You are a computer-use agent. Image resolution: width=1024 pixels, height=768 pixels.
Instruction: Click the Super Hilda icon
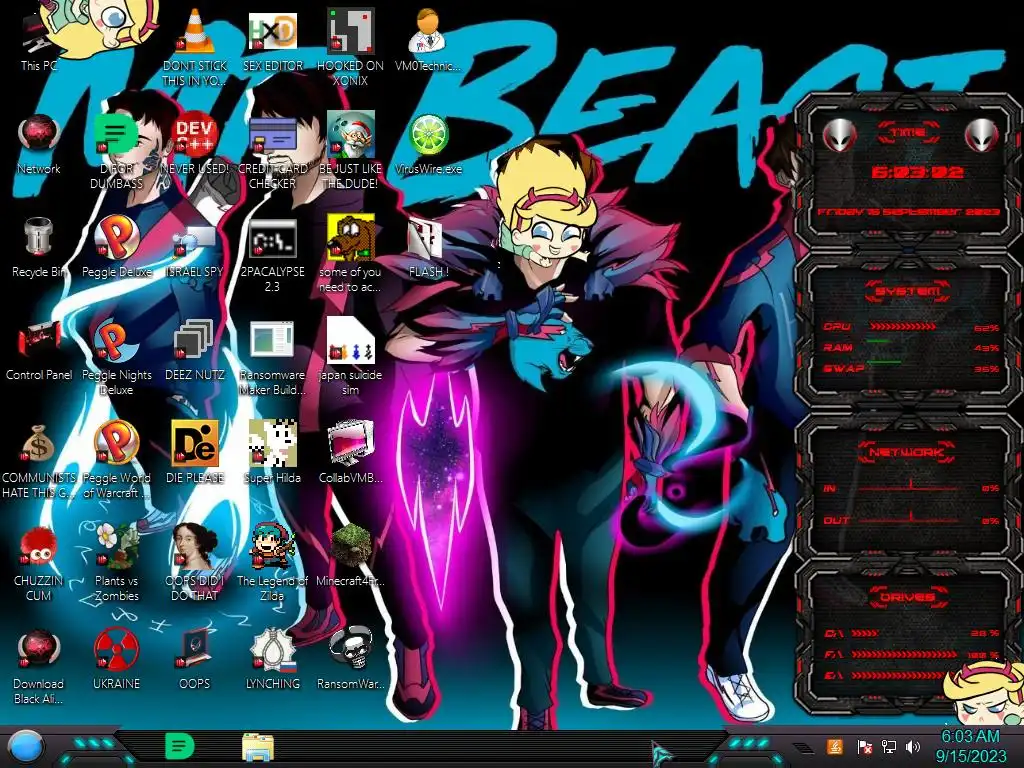(x=272, y=452)
